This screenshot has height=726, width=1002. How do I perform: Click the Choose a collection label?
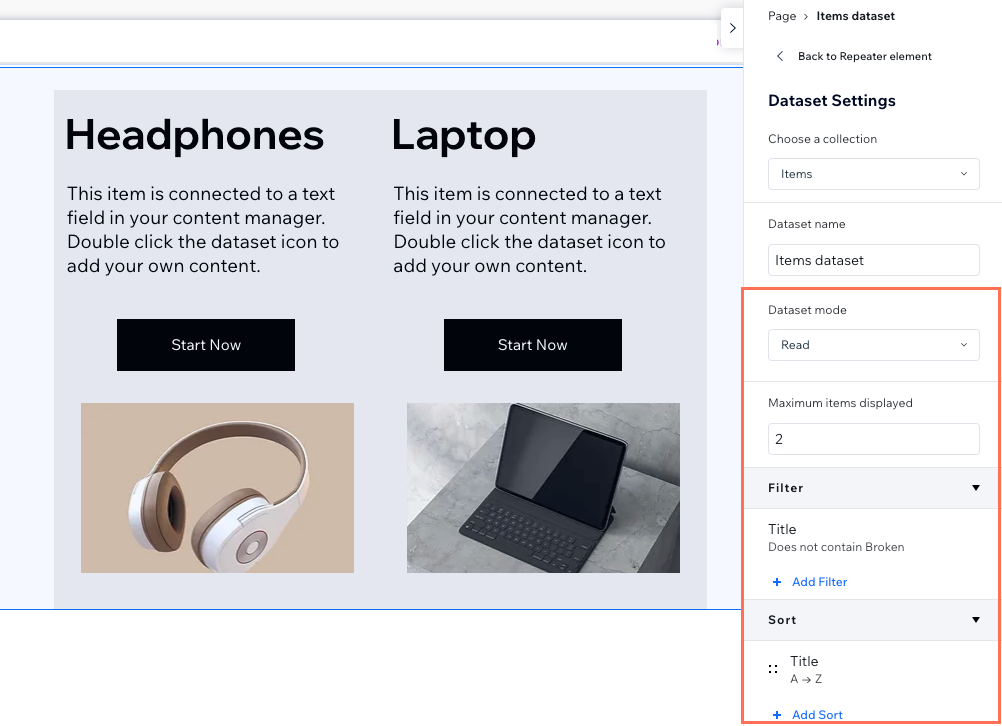(822, 139)
